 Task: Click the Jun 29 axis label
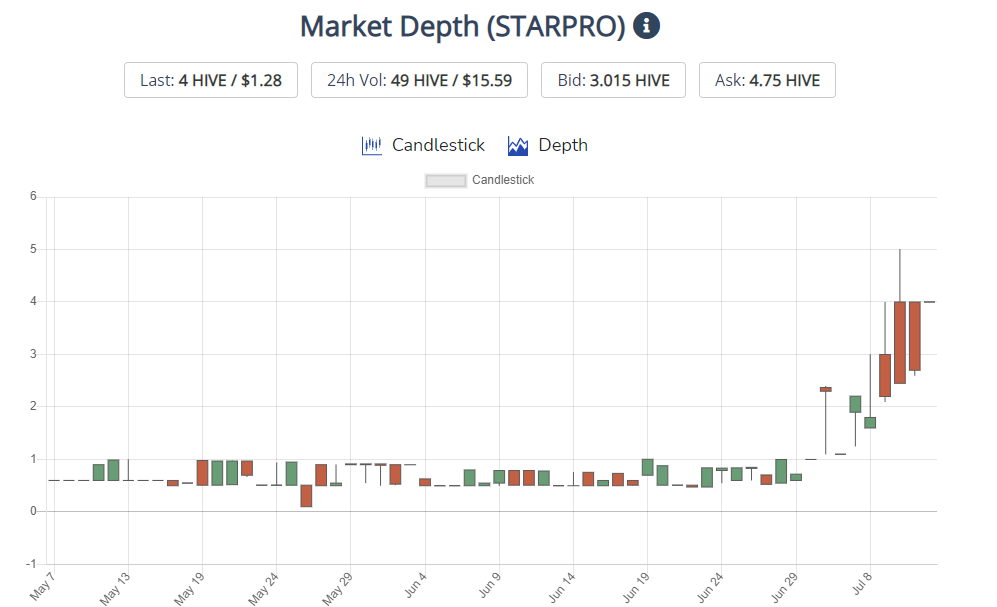pos(784,587)
